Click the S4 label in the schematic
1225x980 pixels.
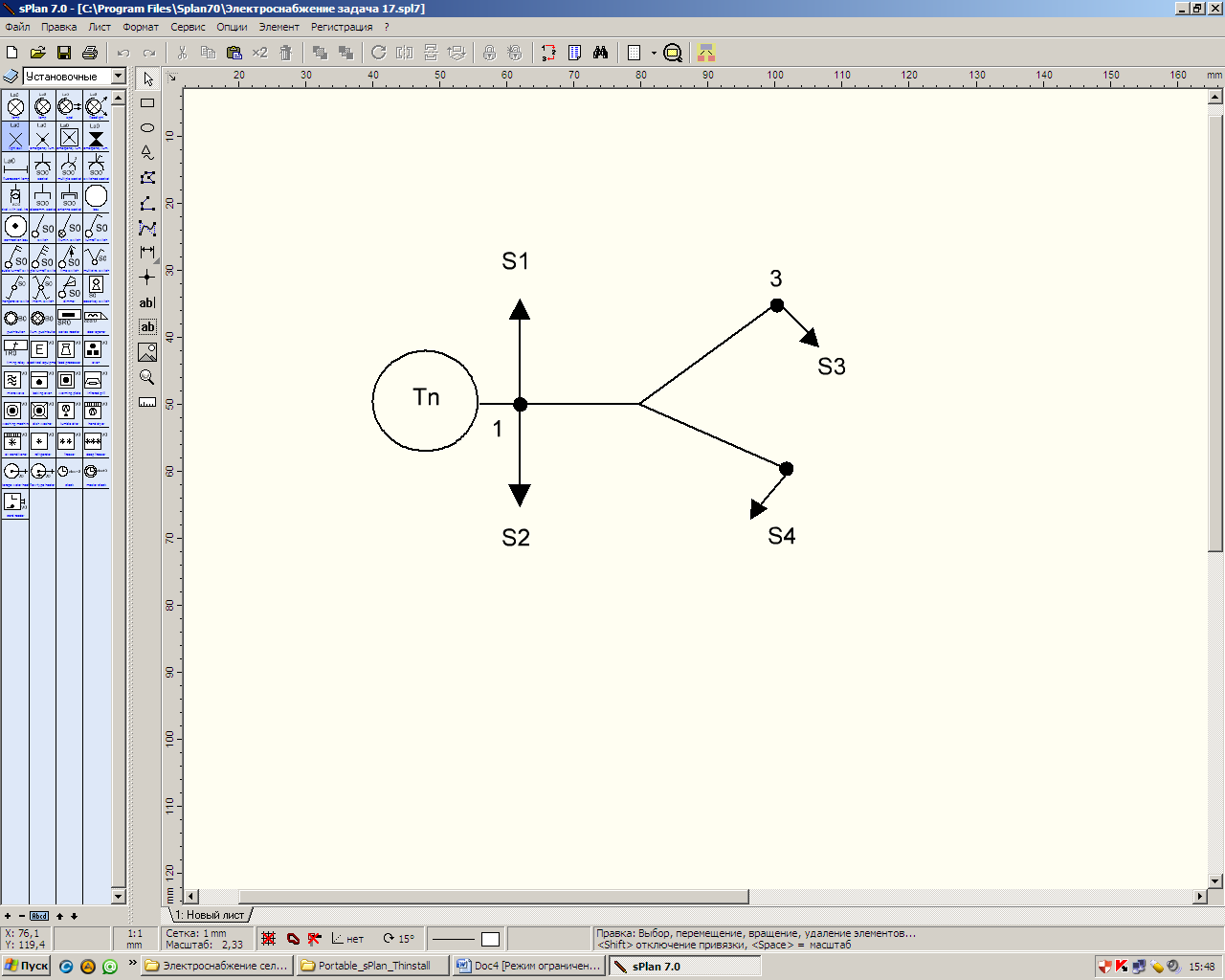click(x=782, y=536)
